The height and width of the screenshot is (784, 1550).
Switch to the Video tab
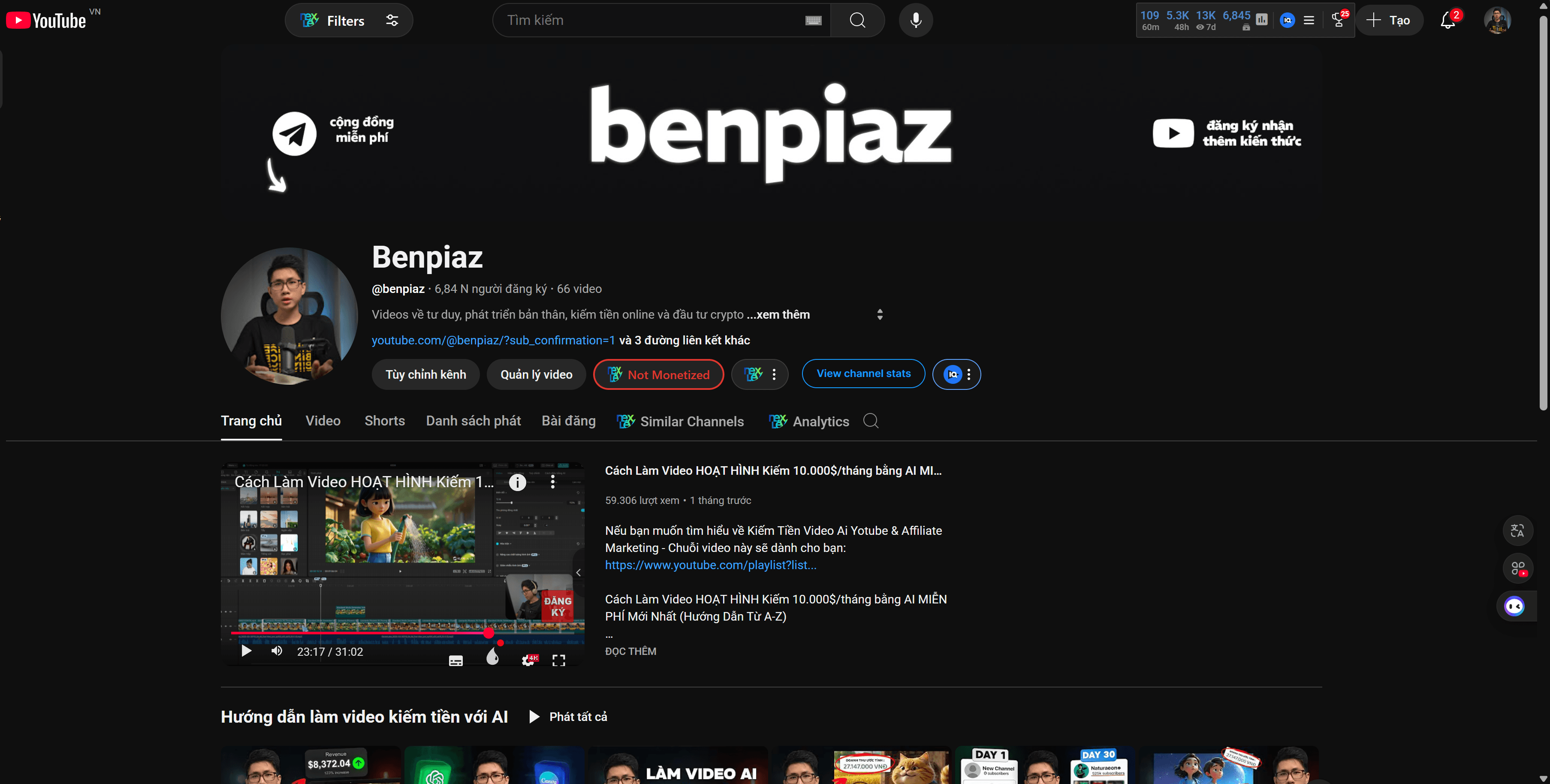pyautogui.click(x=323, y=421)
